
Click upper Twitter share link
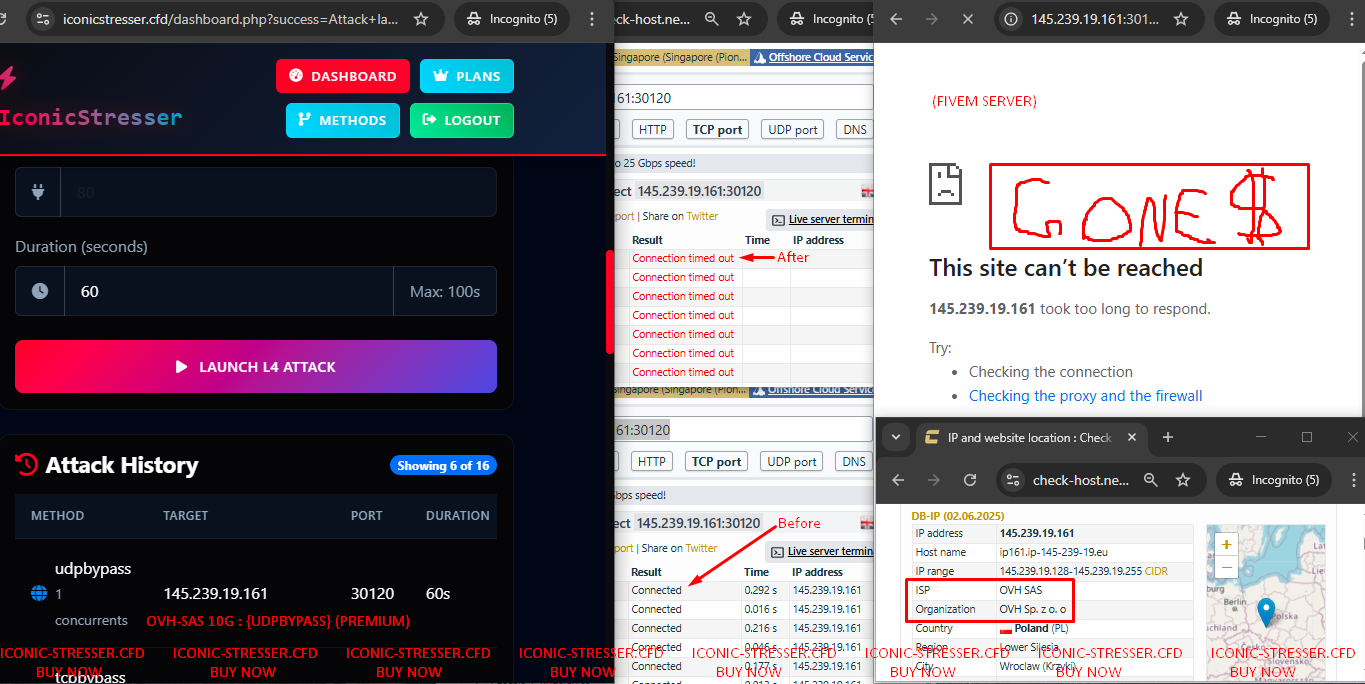click(x=702, y=216)
